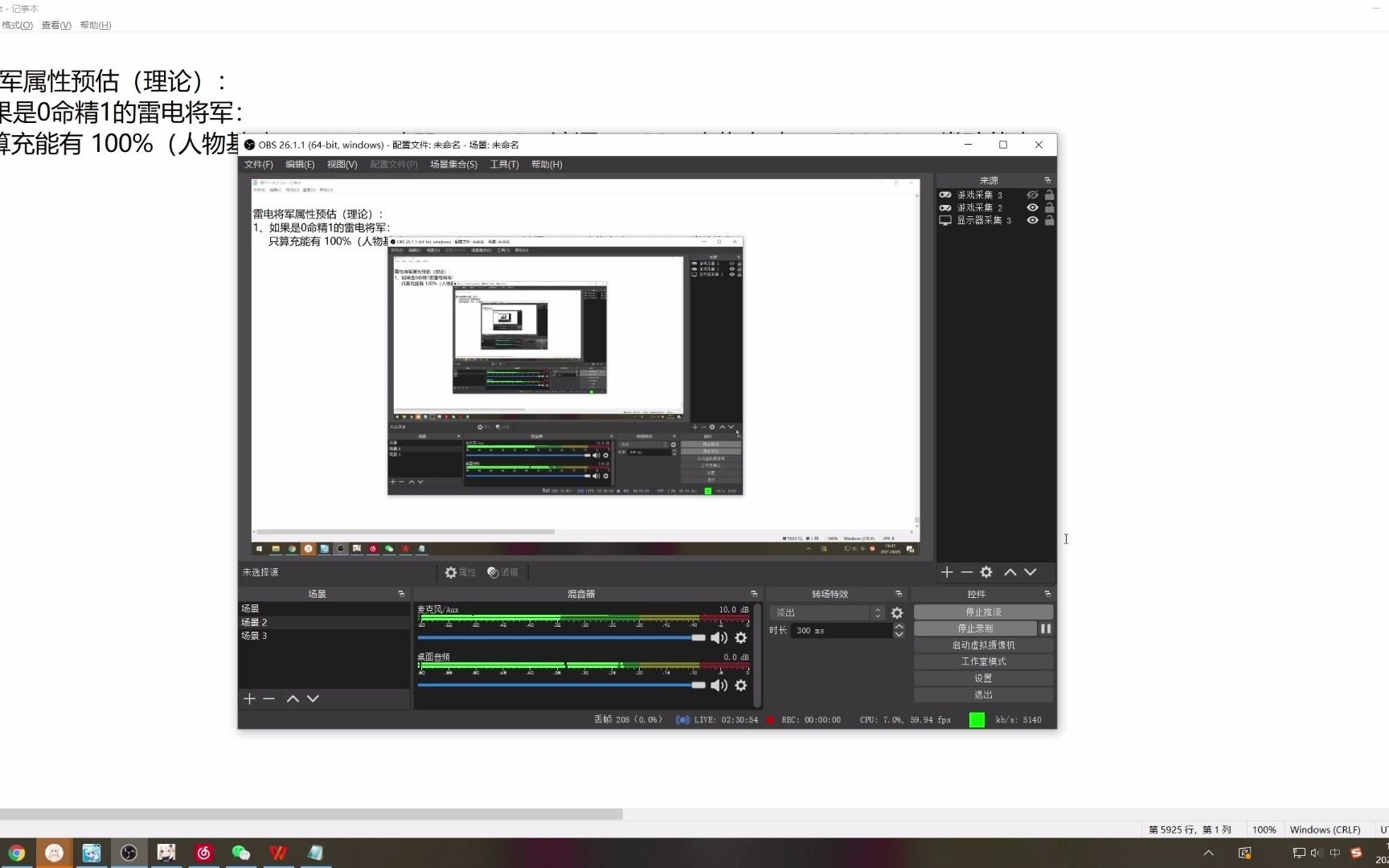Image resolution: width=1389 pixels, height=868 pixels.
Task: Move source down in the sources list
Action: point(1030,572)
